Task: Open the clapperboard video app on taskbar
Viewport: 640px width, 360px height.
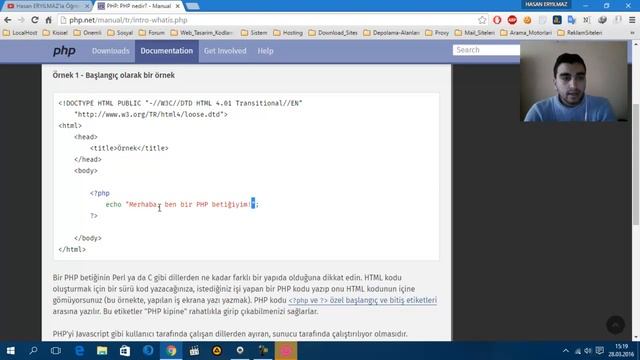Action: point(194,351)
